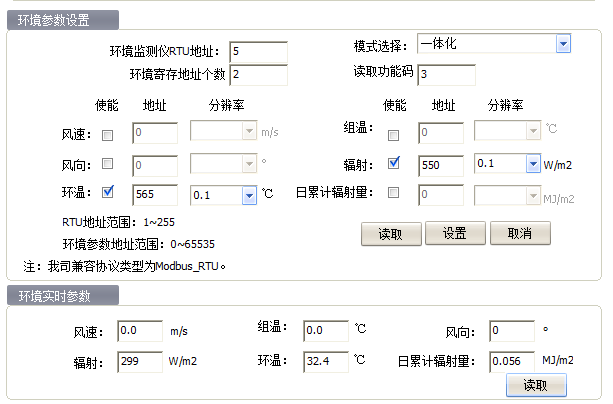Viewport: 613px width, 404px height.
Task: Click the 环境监测仪RTU地址 input field
Action: pos(258,51)
